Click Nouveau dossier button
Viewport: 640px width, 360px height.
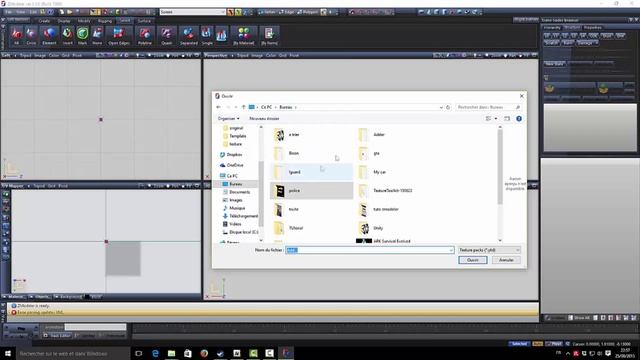pos(264,118)
